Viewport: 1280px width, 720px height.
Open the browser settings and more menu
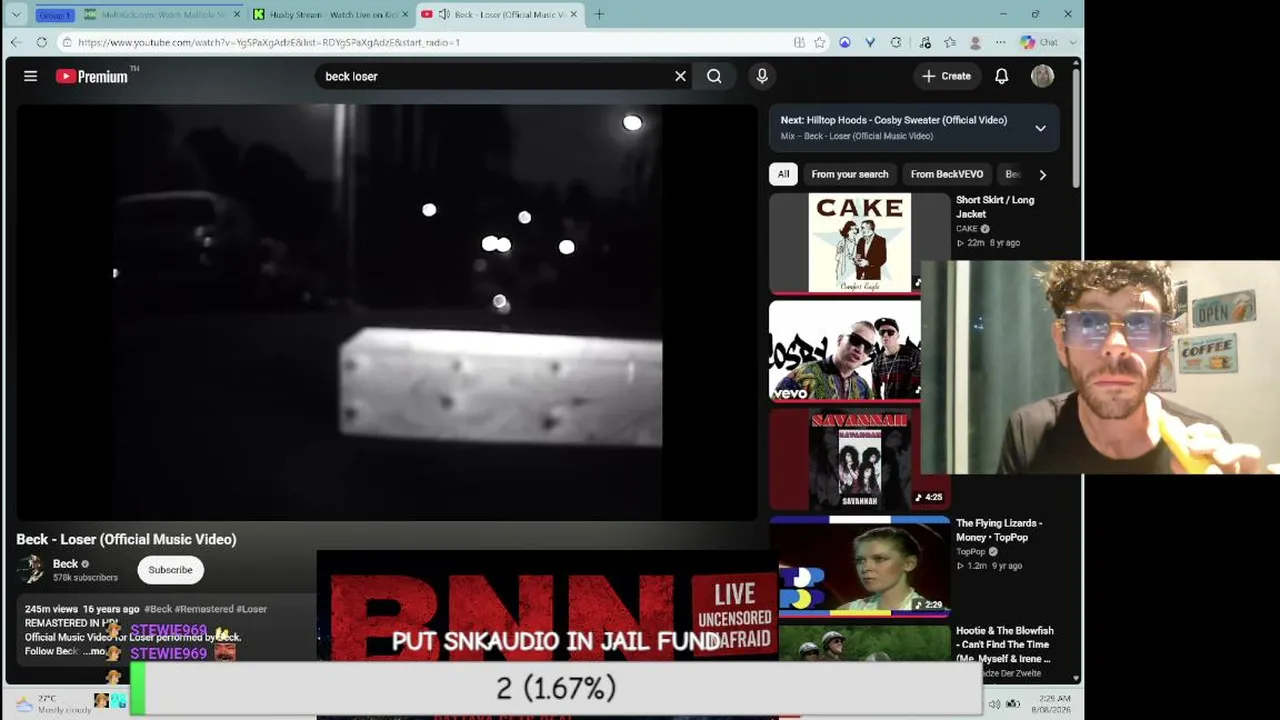[x=1000, y=42]
